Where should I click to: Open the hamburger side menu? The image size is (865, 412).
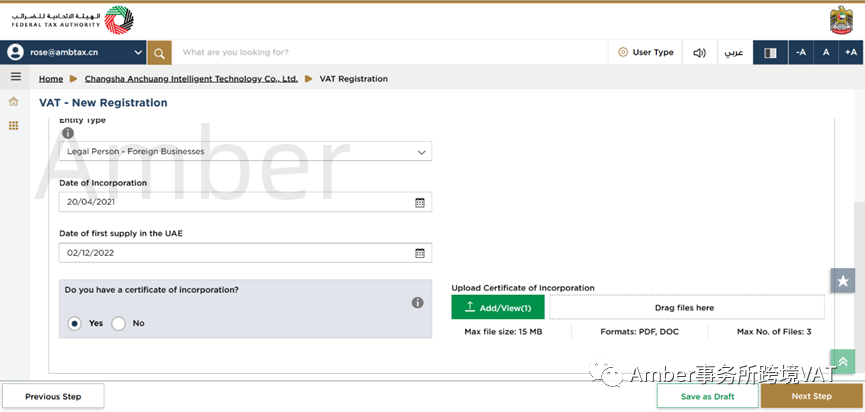(15, 77)
